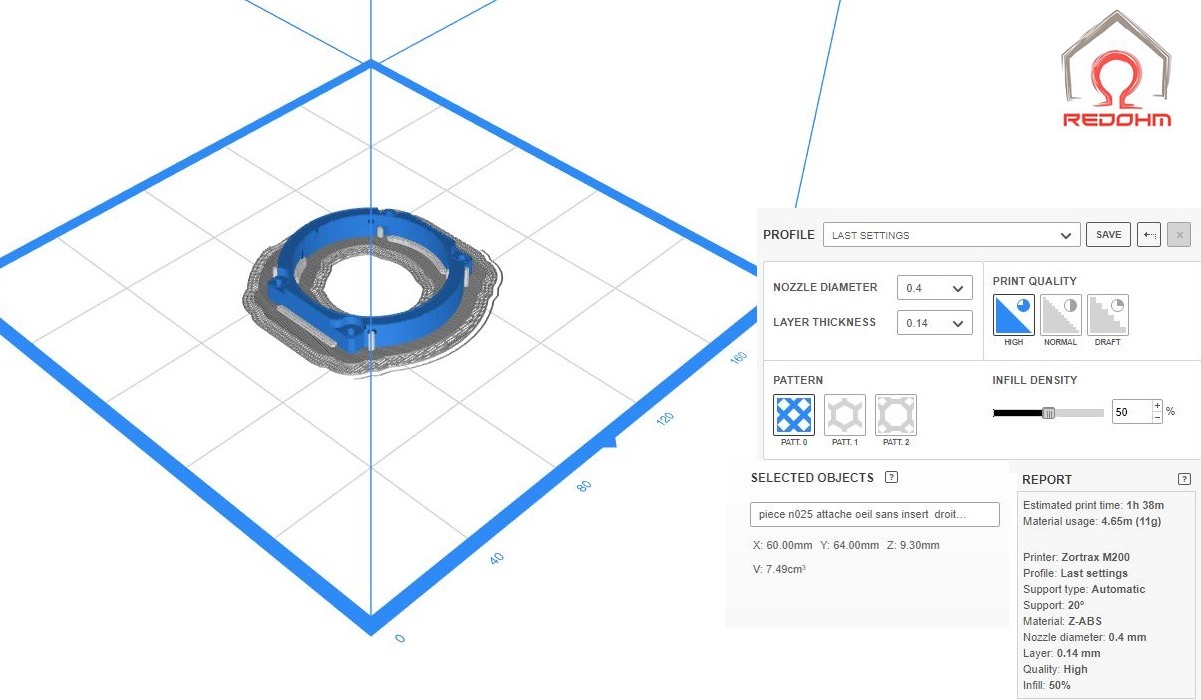Click Printer Zortrax M200 text

click(x=1076, y=557)
